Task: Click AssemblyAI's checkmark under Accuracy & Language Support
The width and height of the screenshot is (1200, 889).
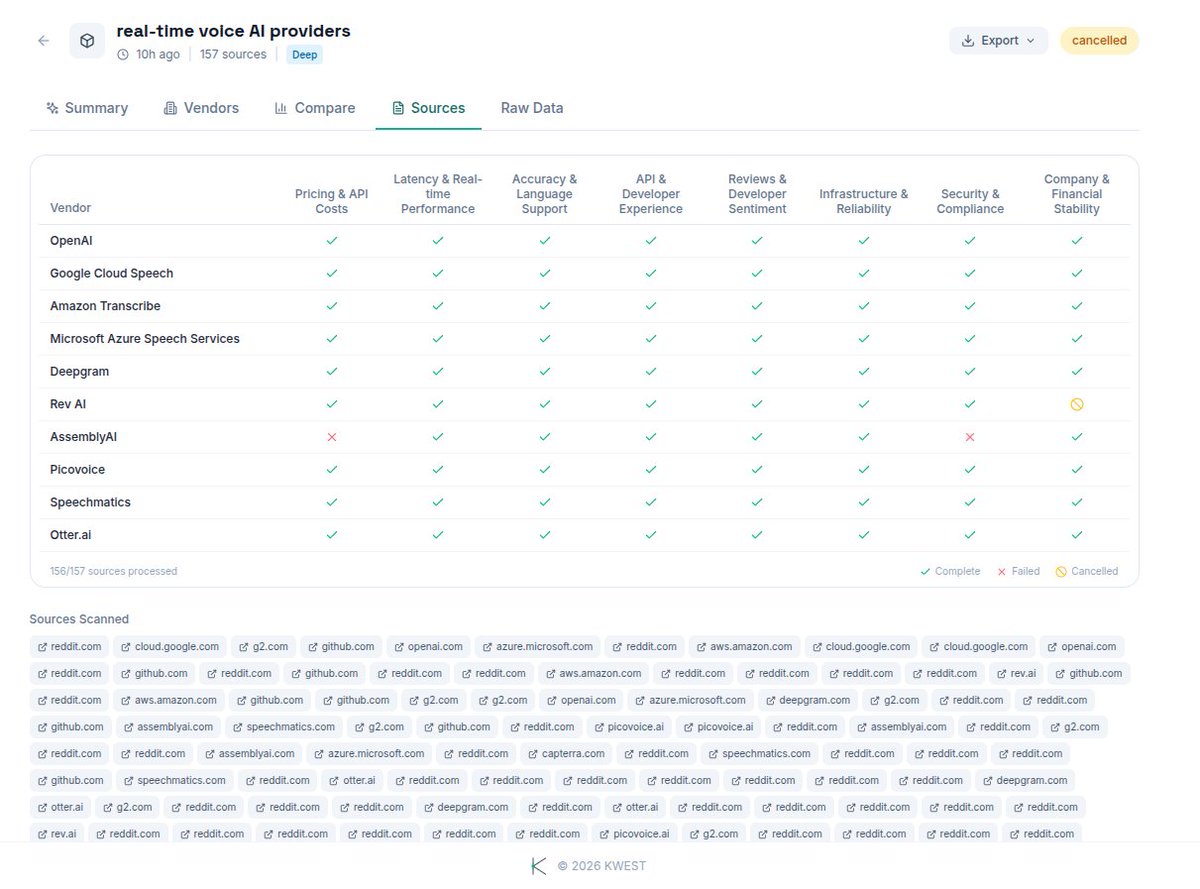Action: (x=545, y=437)
